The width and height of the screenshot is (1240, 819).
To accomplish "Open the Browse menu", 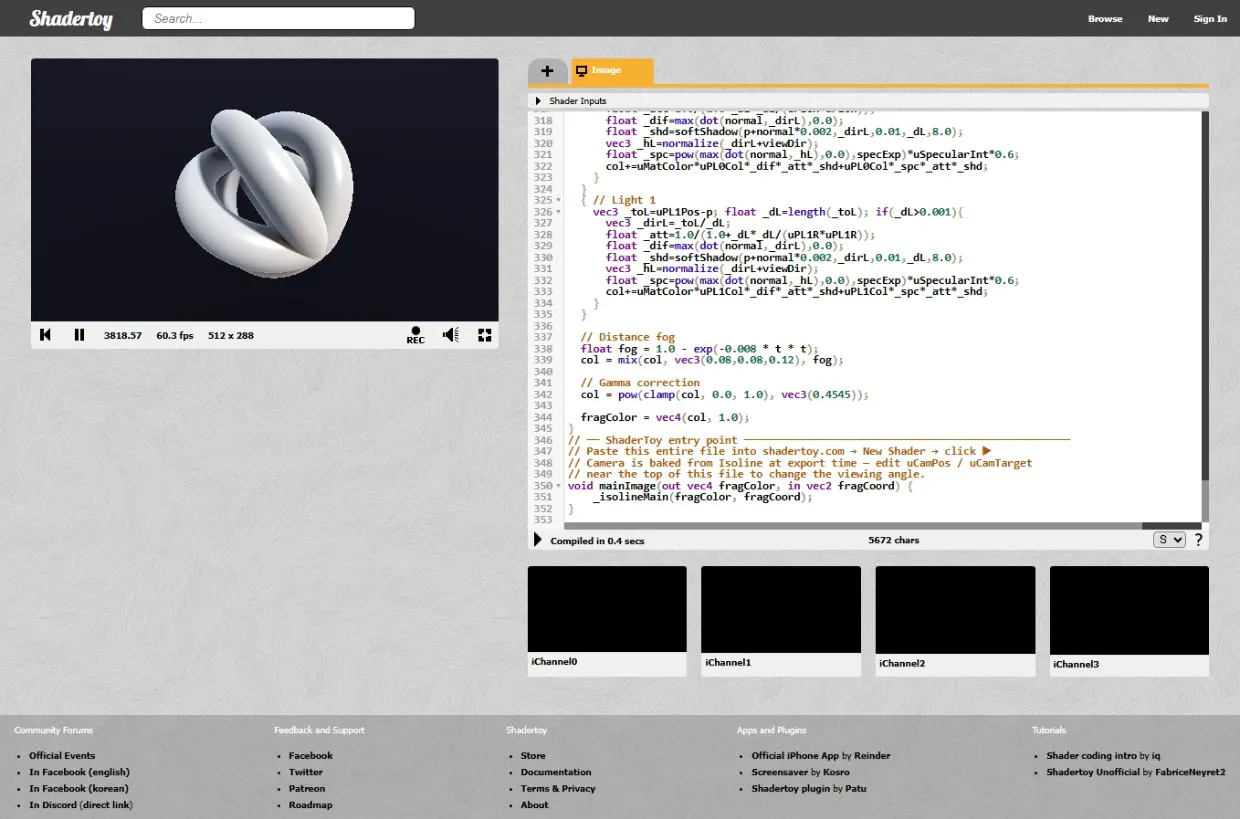I will pos(1105,19).
